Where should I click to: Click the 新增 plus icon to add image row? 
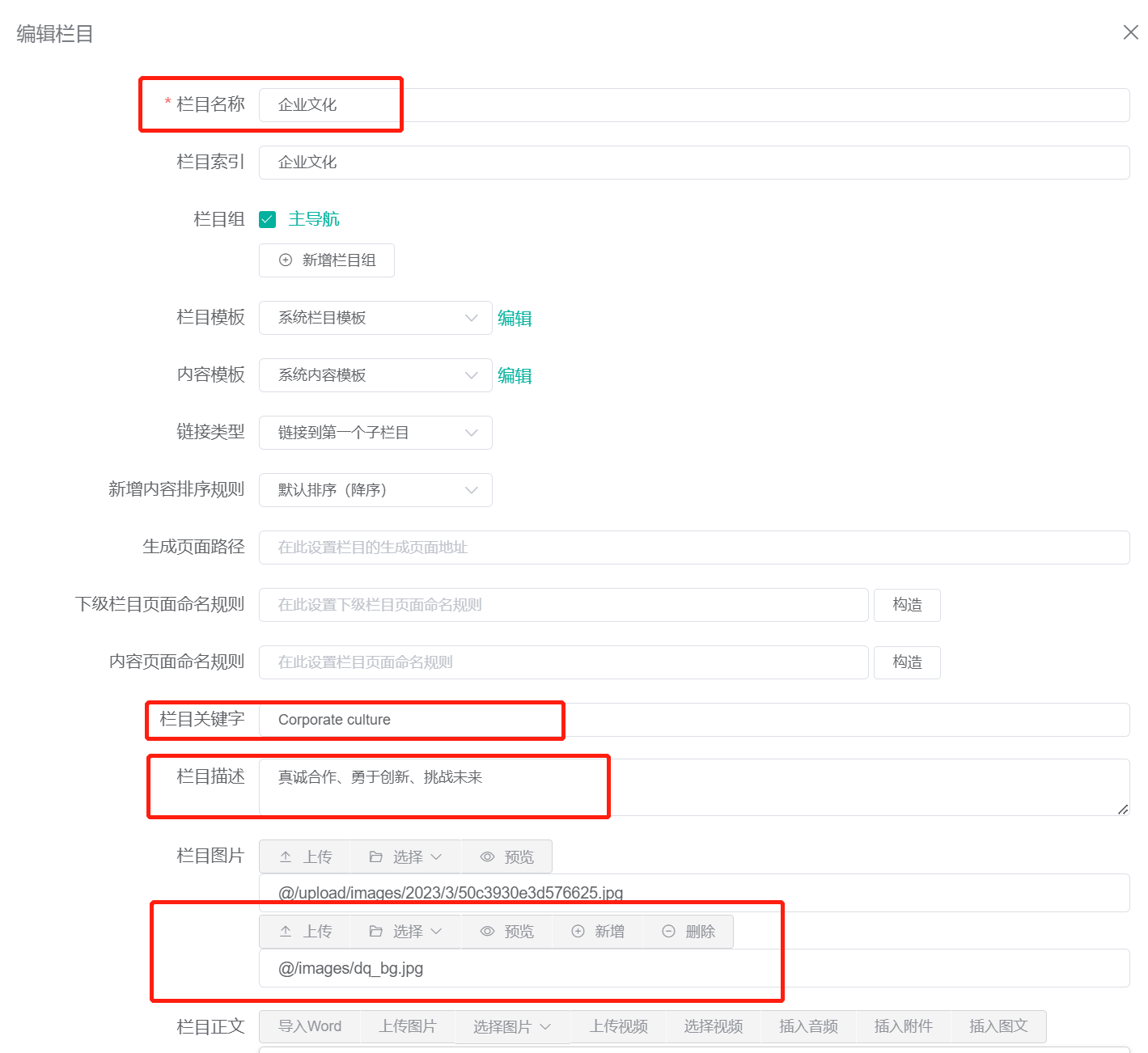[x=577, y=931]
